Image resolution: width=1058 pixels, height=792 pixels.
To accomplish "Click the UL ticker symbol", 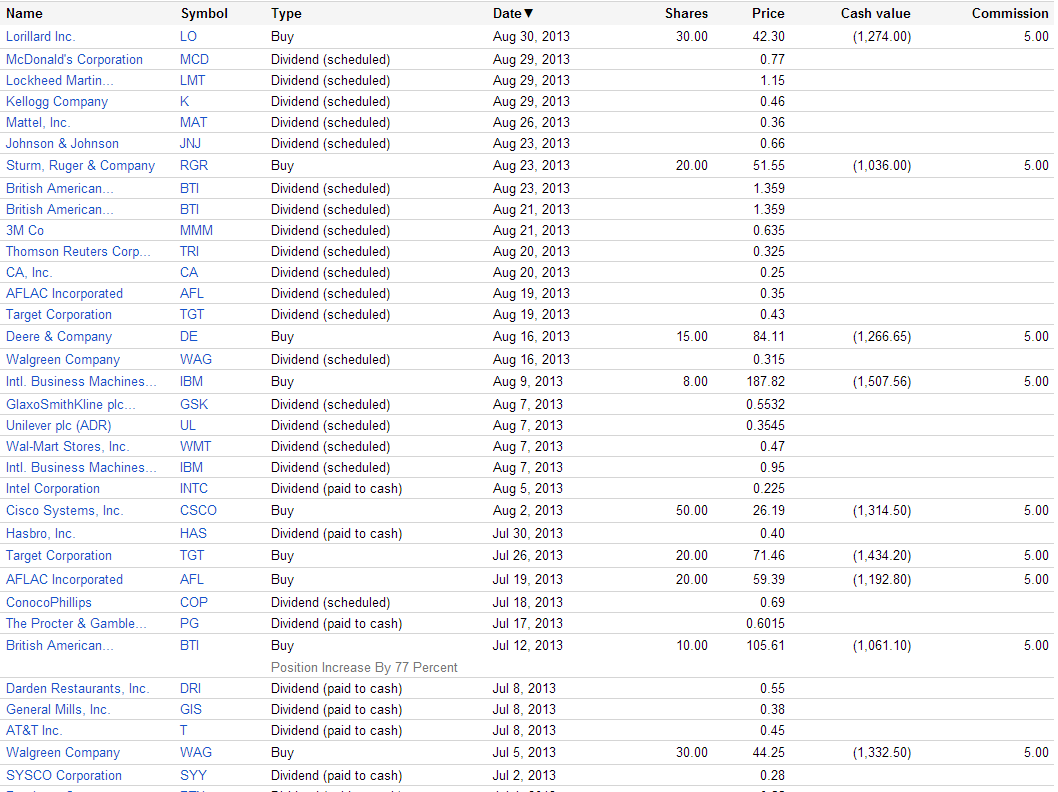I will [x=188, y=425].
